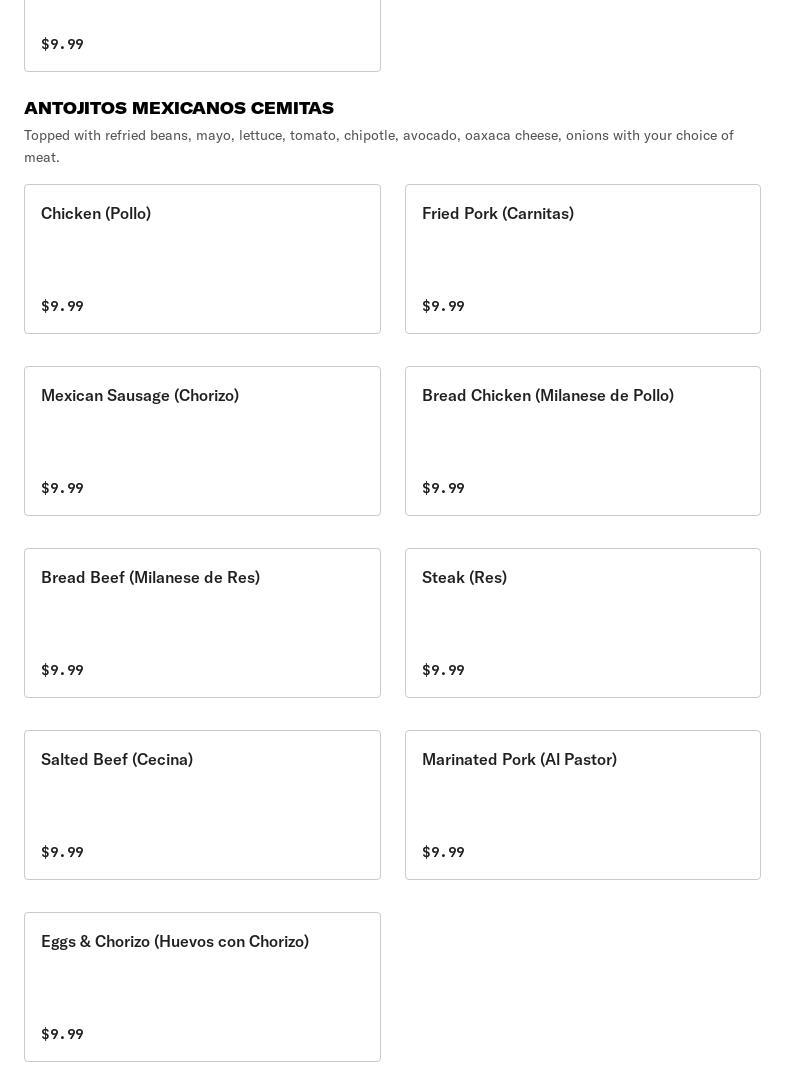Select Eggs & Chorizo (Huevos con Chorizo)
This screenshot has height=1084, width=785.
pos(202,986)
